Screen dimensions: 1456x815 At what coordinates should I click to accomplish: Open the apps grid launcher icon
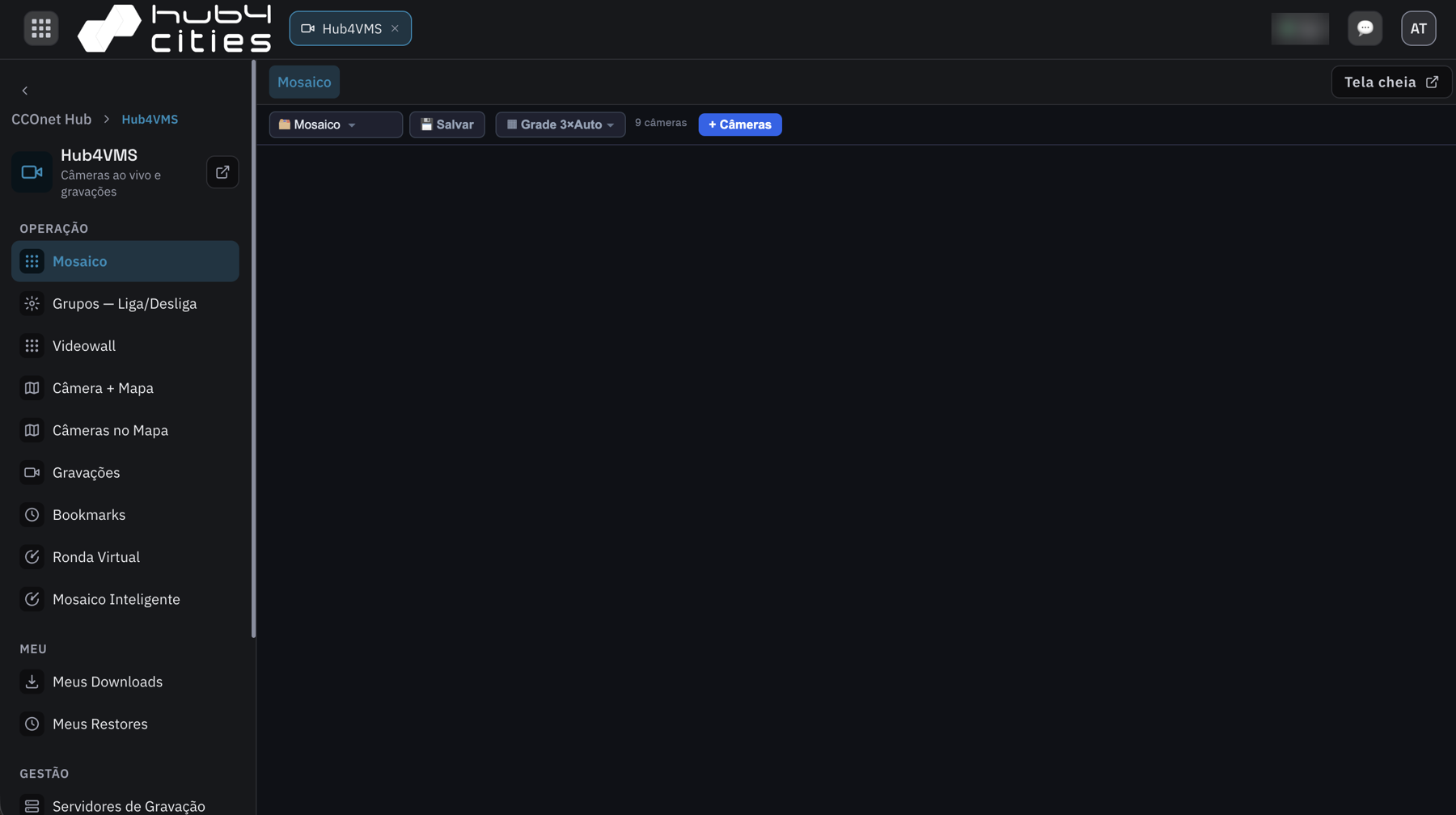pos(40,28)
